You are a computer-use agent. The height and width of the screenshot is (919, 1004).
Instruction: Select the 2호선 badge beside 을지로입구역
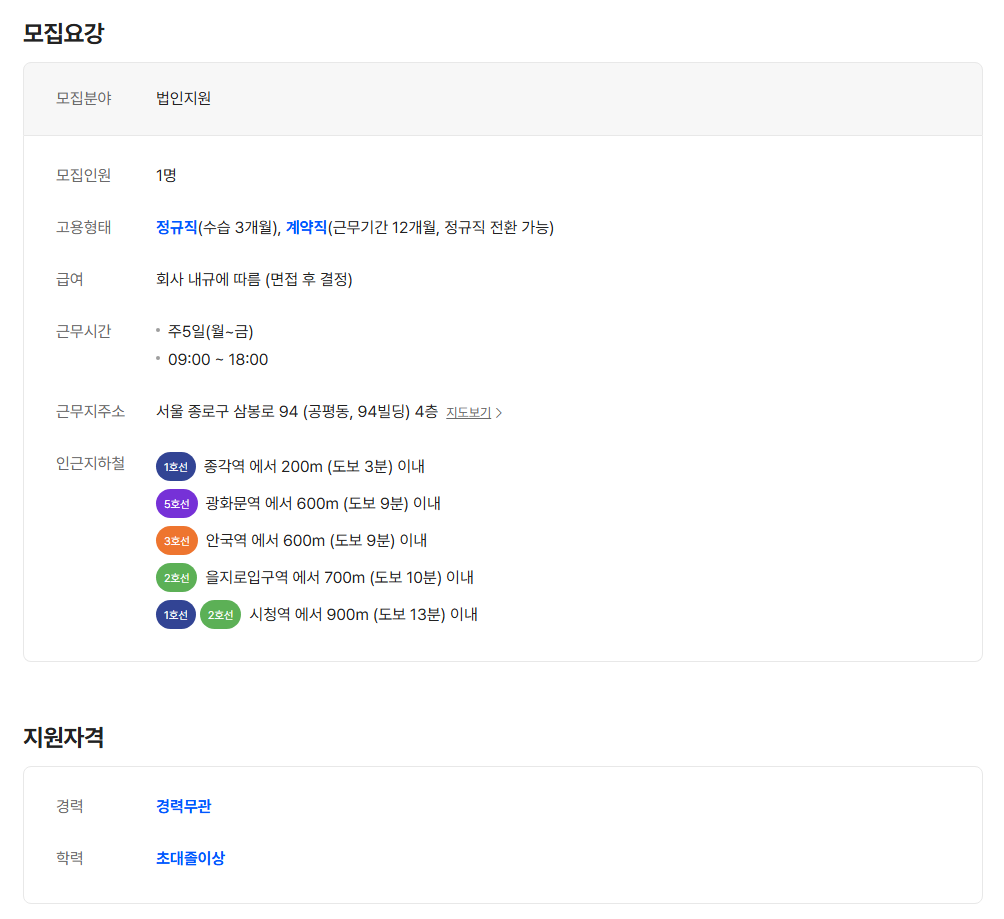click(x=177, y=578)
